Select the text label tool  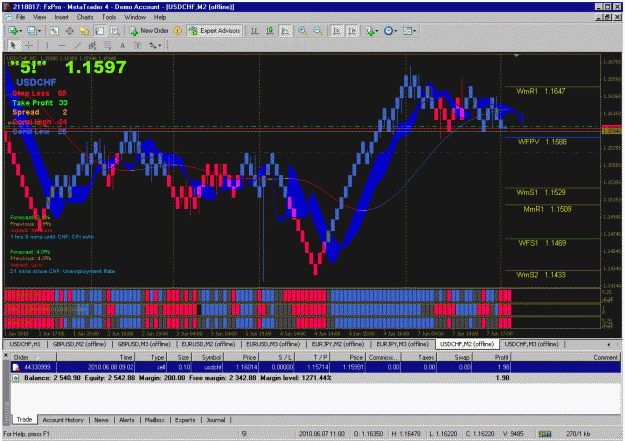[138, 45]
